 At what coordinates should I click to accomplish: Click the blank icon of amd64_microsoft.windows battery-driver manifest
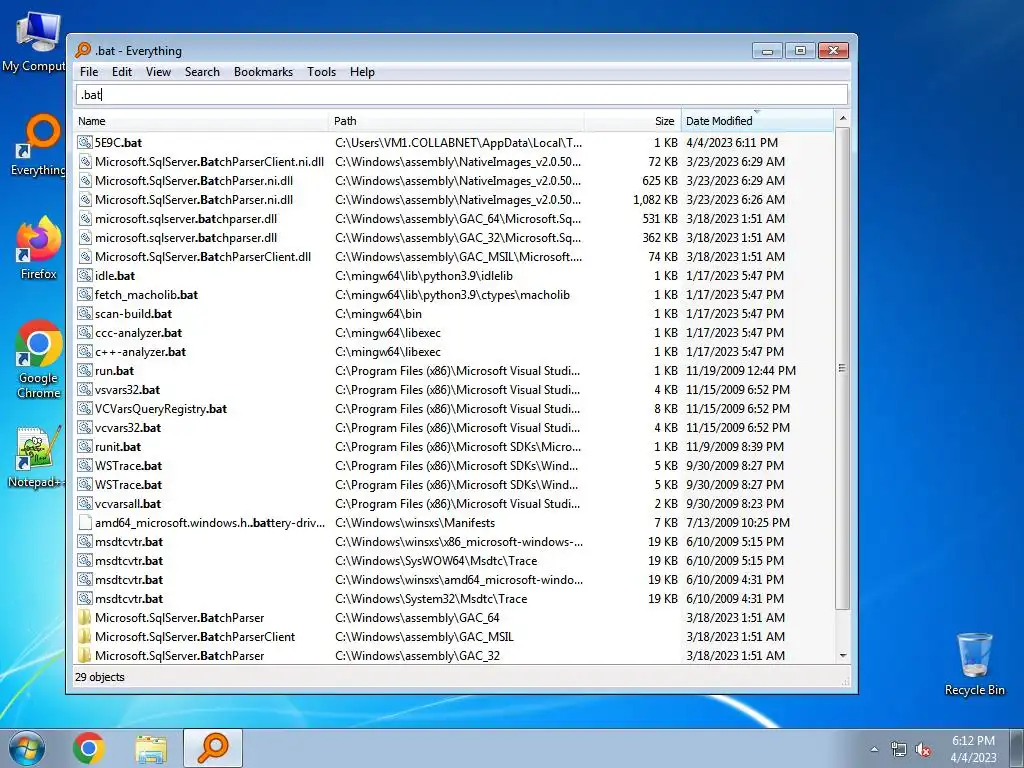click(x=85, y=522)
